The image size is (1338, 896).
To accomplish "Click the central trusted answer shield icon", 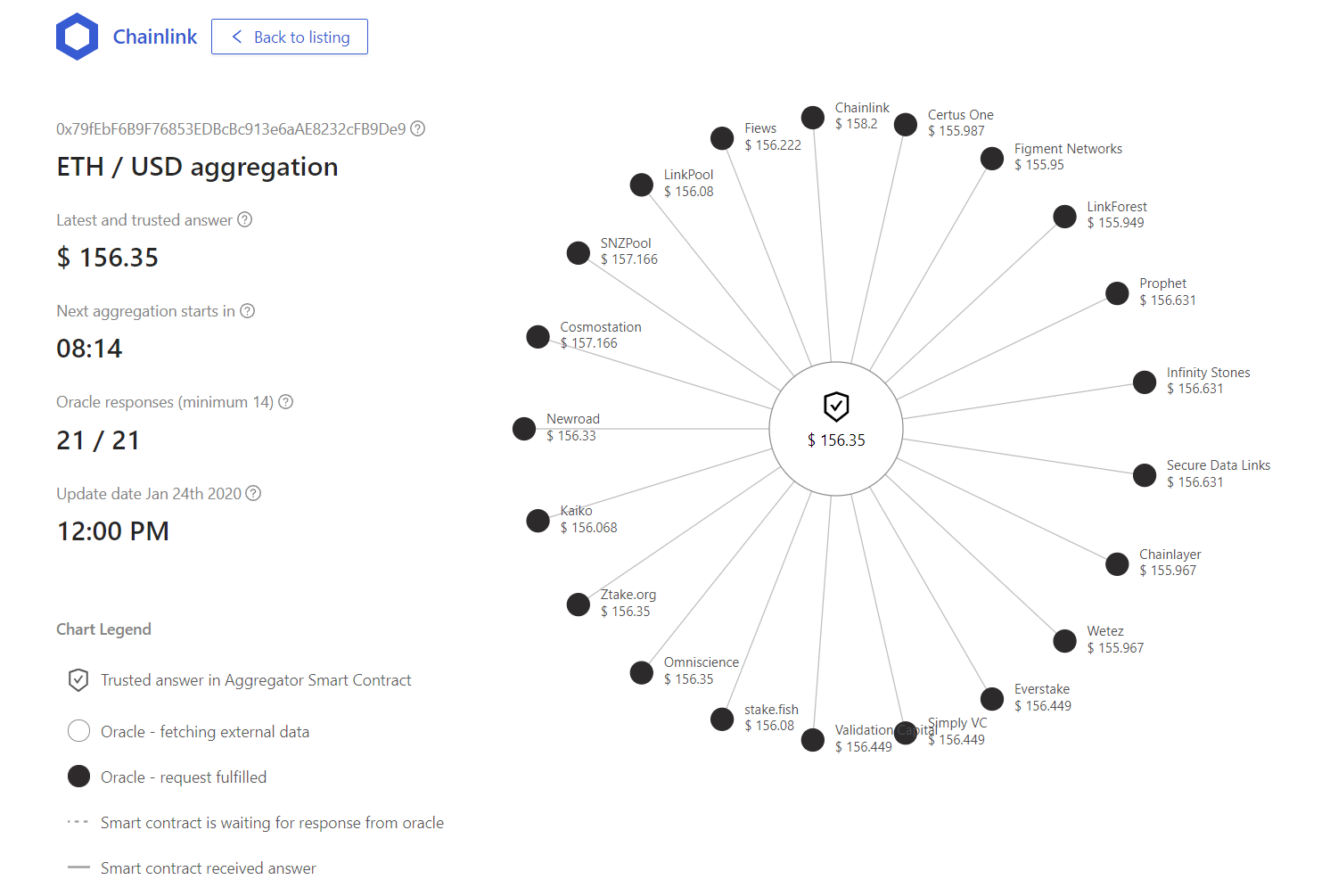I will click(836, 407).
